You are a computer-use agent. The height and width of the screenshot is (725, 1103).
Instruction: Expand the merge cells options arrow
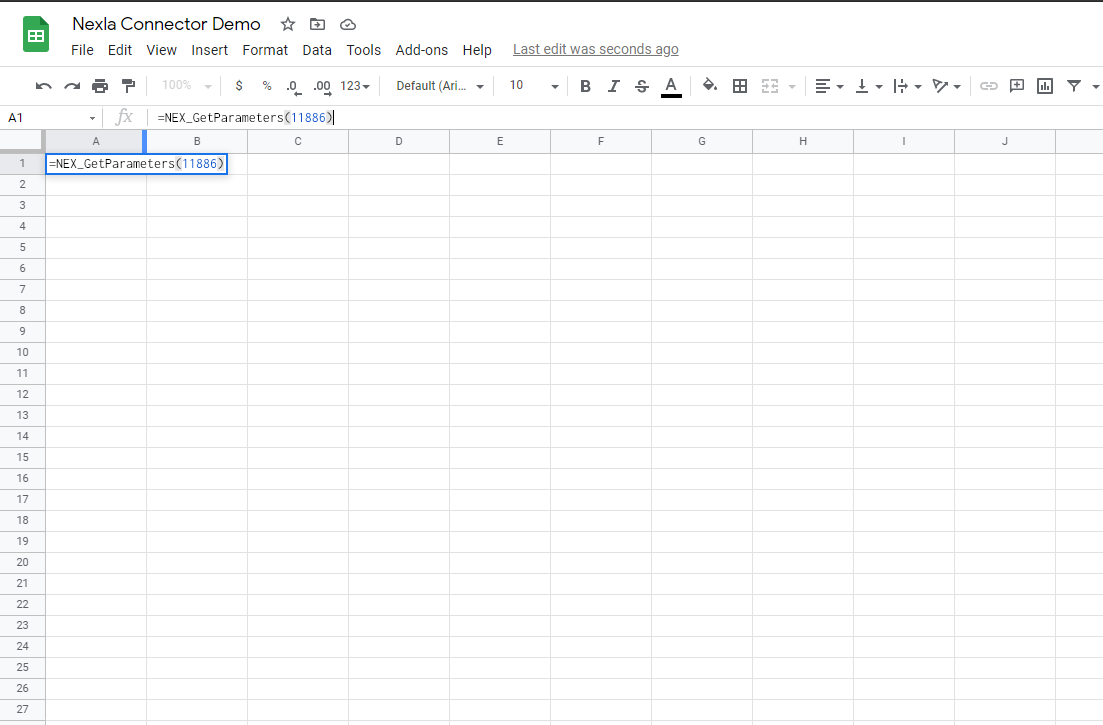(792, 86)
